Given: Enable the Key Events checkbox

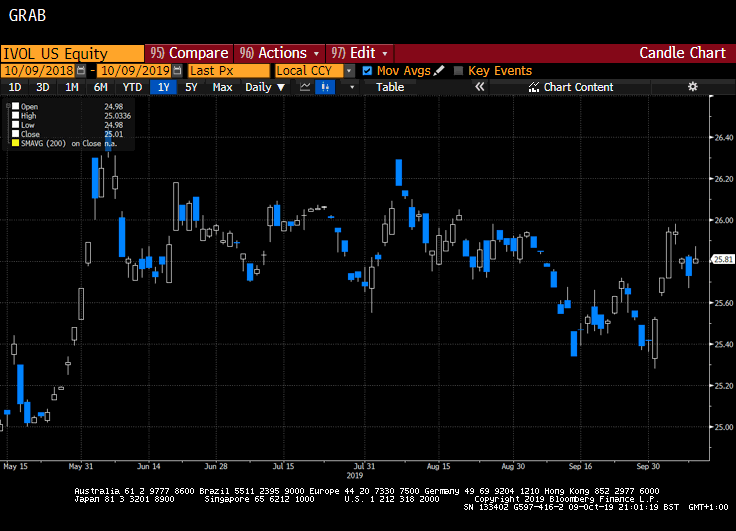Looking at the screenshot, I should pyautogui.click(x=458, y=71).
